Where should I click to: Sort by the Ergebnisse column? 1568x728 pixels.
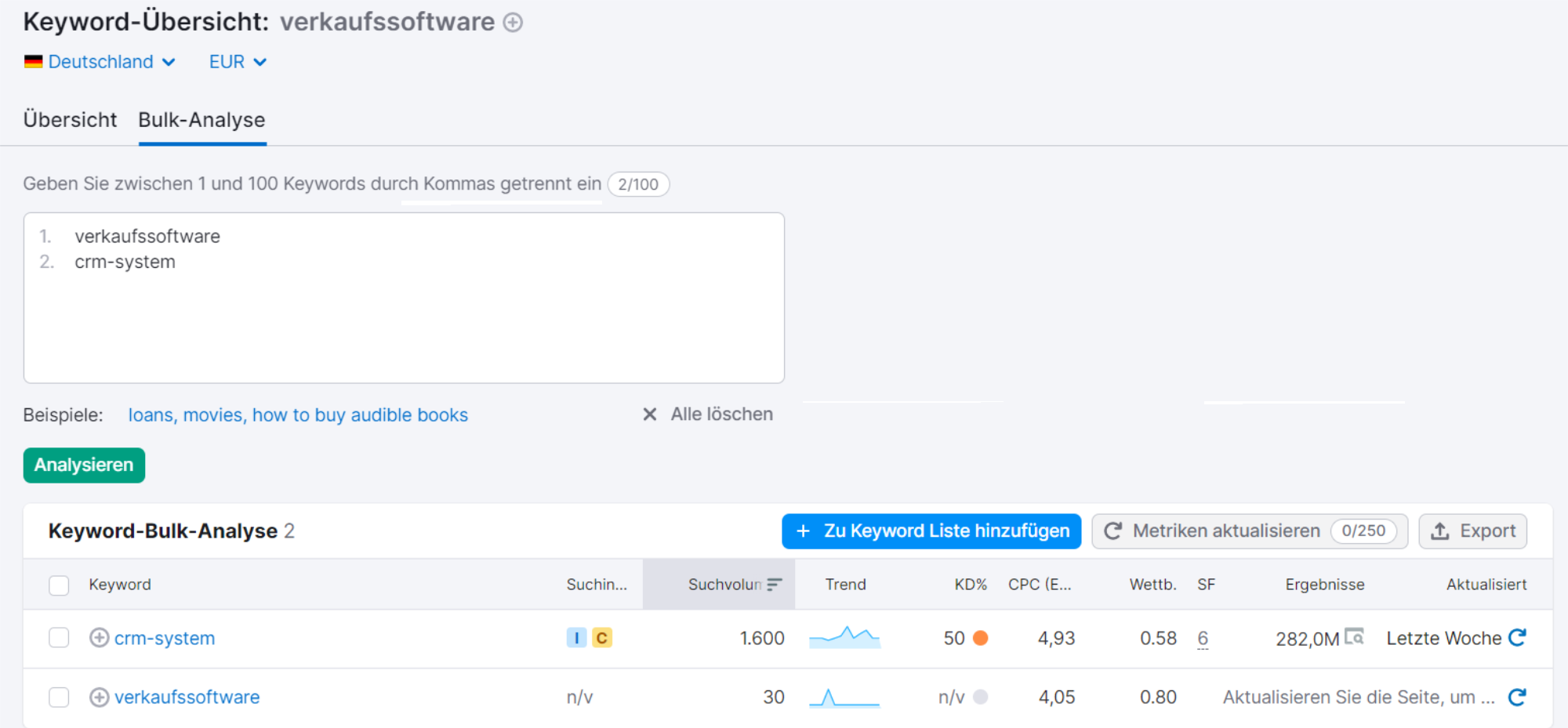click(1325, 585)
